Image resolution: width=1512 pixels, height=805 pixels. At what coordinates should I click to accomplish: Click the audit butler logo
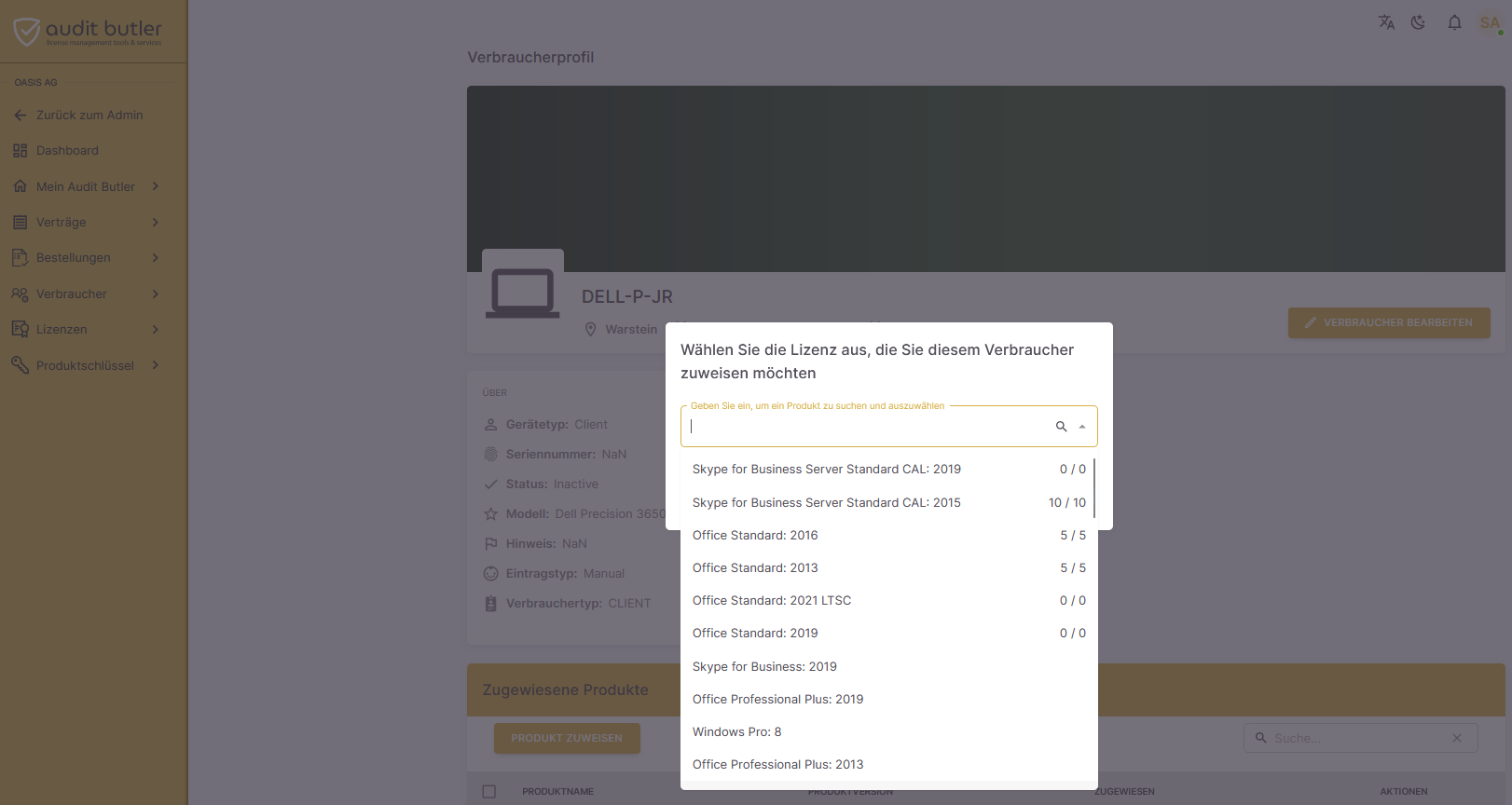click(x=88, y=32)
